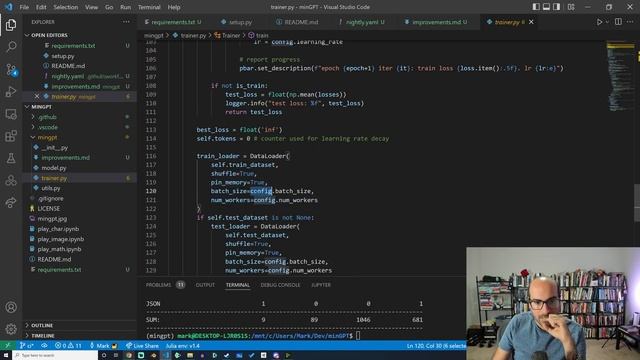Toggle the bottom panel visibility
This screenshot has width=640, height=360.
pos(546,7)
